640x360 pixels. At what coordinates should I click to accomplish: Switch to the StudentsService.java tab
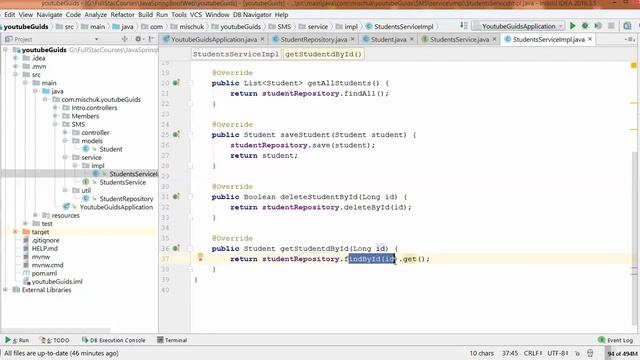tap(459, 40)
